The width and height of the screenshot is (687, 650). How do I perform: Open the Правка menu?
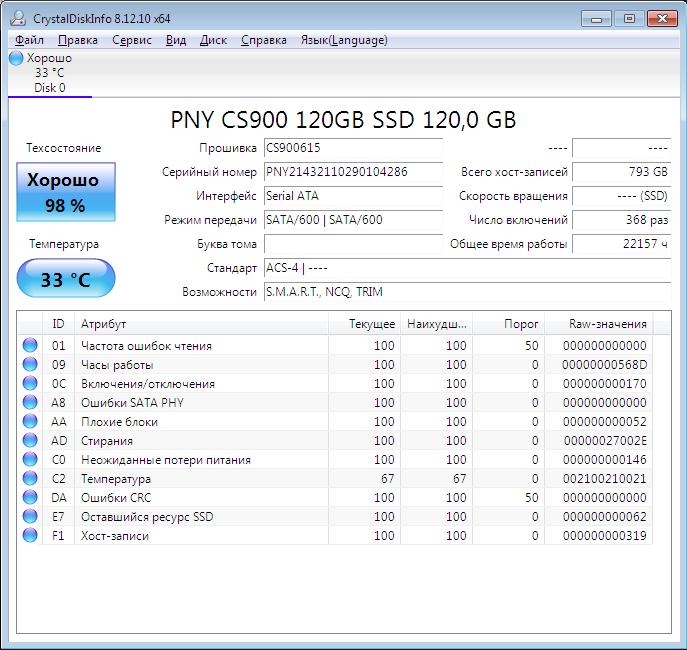click(78, 40)
